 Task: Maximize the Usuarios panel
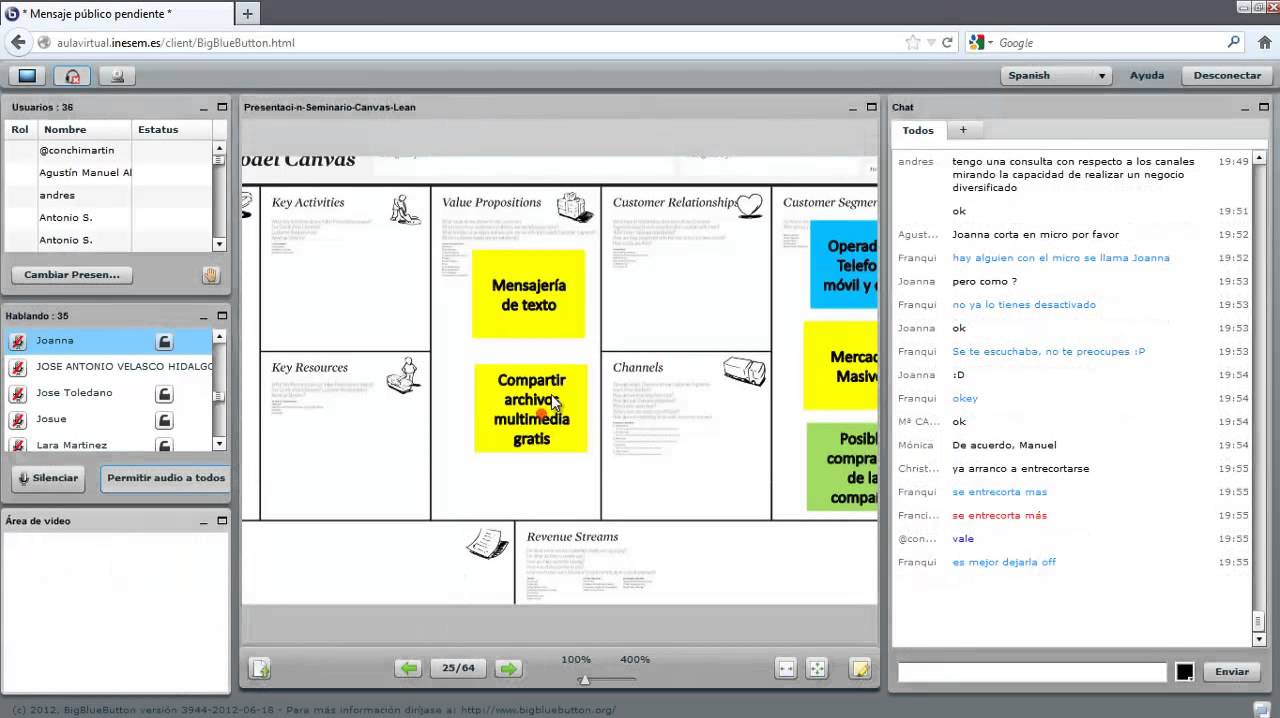click(x=222, y=107)
